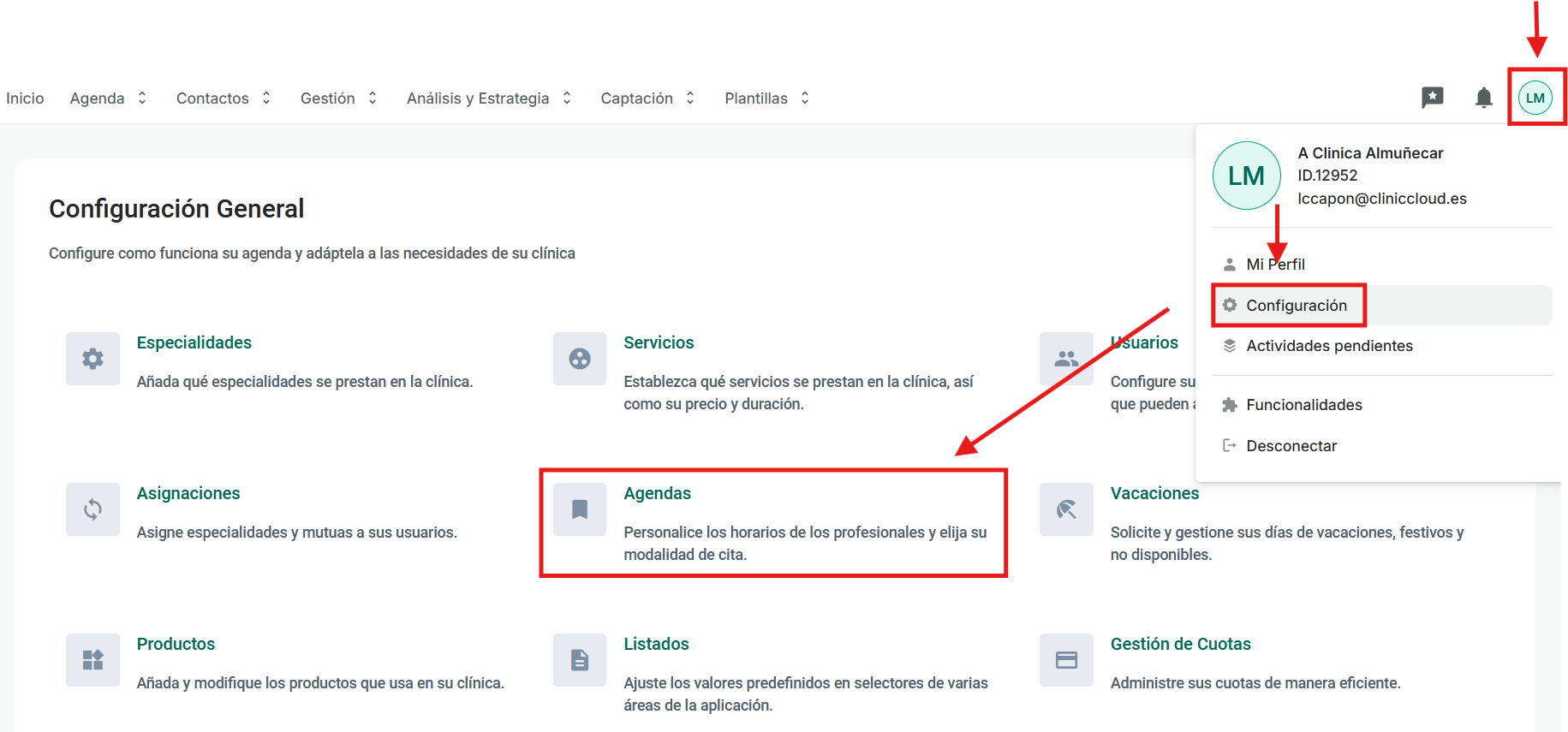Viewport: 1568px width, 732px height.
Task: Click the notifications bell icon
Action: 1483,98
